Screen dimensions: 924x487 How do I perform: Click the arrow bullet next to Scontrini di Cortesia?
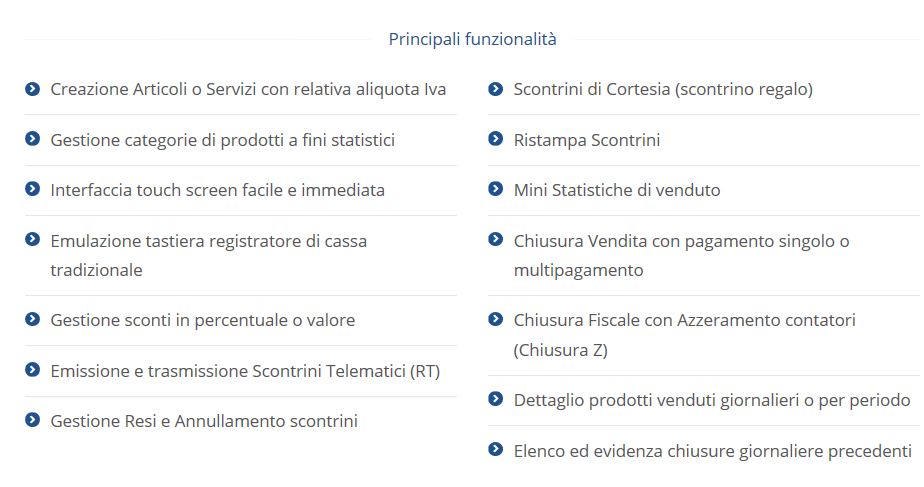[496, 89]
